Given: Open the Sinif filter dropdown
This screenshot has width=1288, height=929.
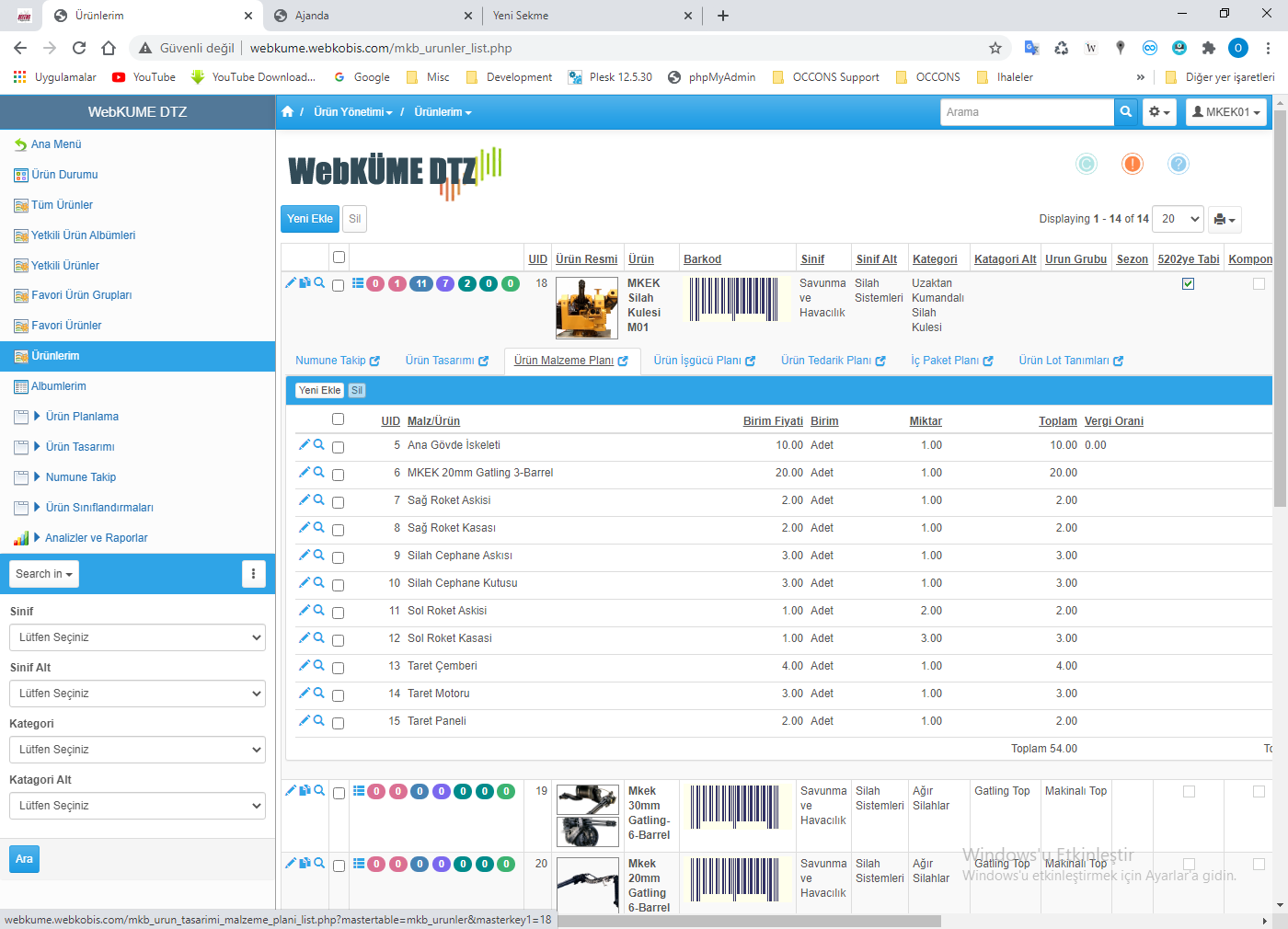Looking at the screenshot, I should 137,637.
